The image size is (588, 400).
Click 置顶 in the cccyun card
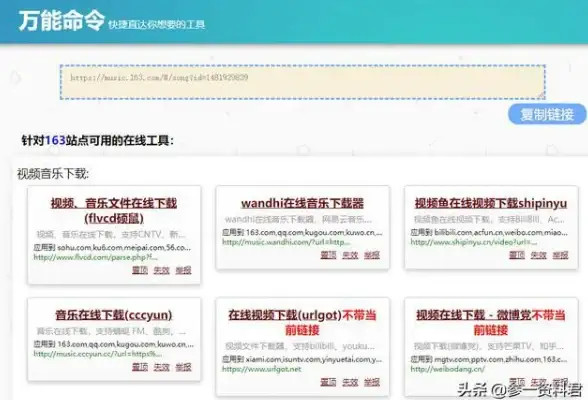pos(140,367)
